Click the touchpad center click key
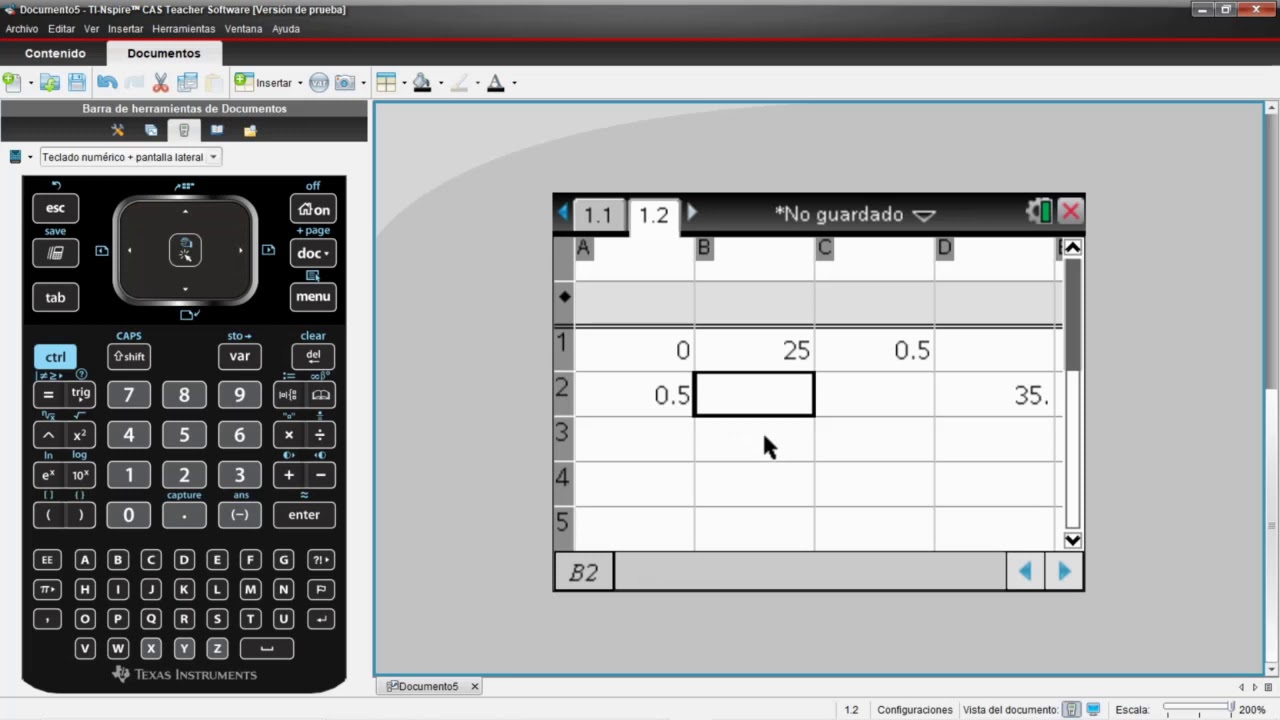 click(x=185, y=250)
